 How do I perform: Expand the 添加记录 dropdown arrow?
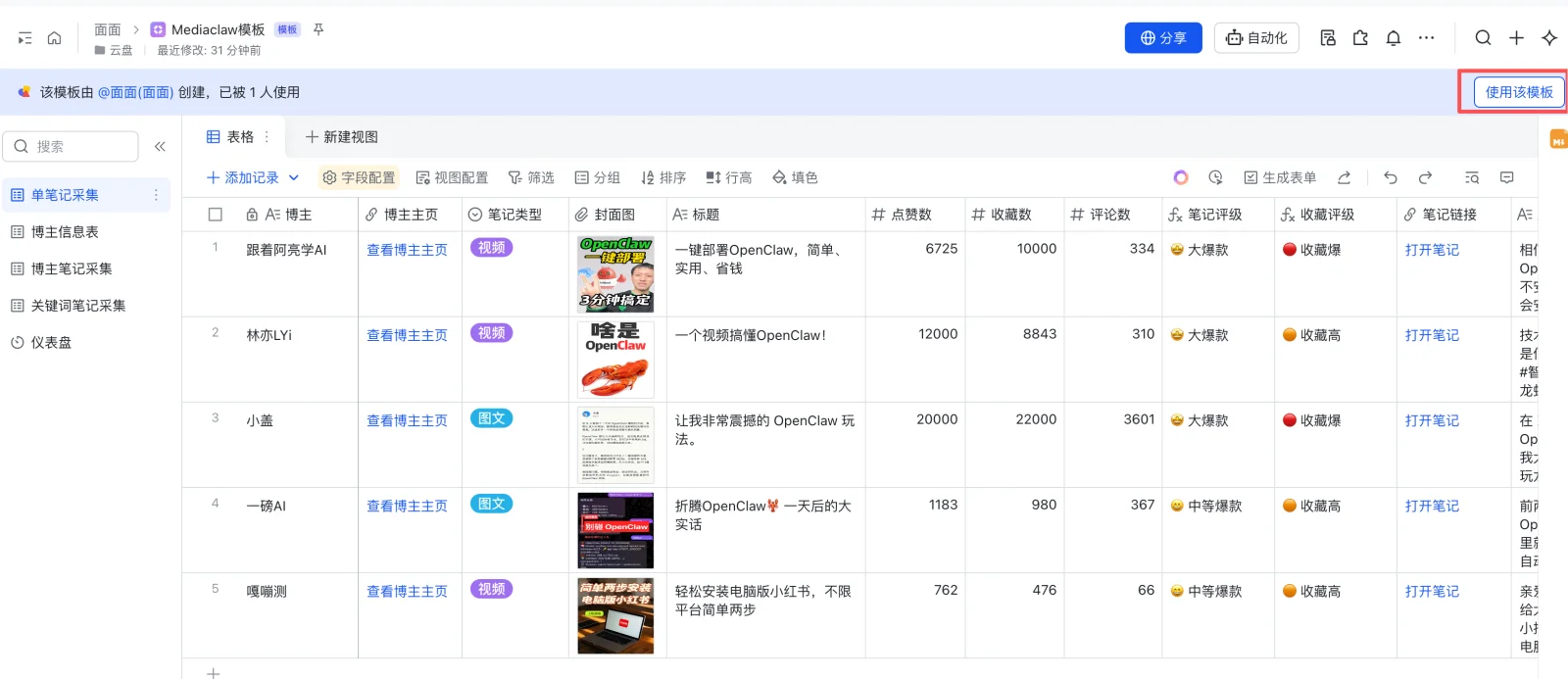[293, 177]
